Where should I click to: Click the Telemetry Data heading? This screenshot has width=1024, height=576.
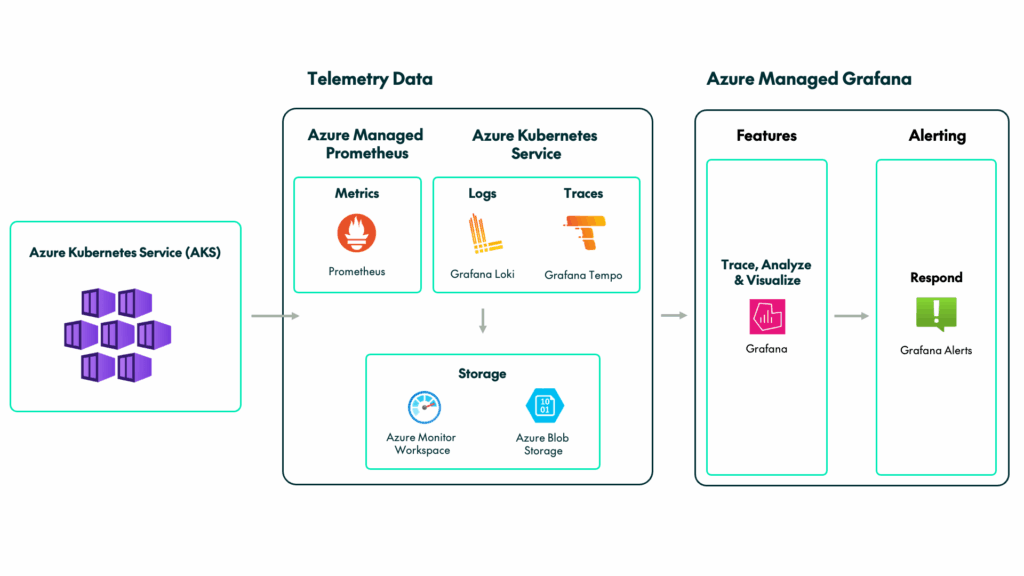coord(370,79)
